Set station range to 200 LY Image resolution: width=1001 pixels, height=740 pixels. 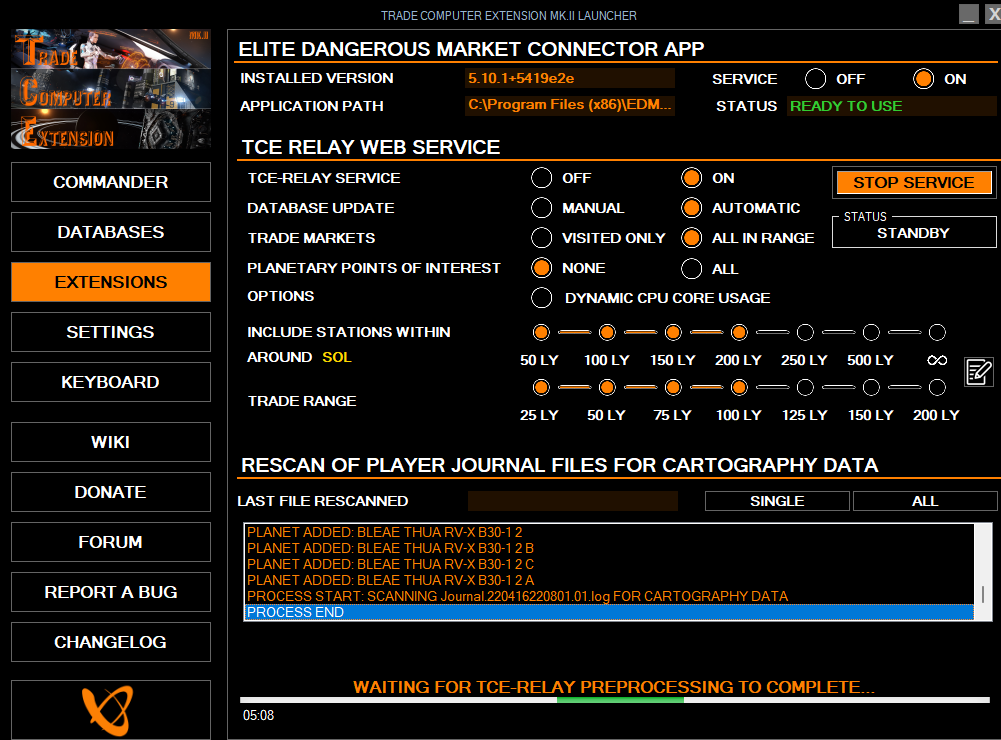(x=739, y=332)
